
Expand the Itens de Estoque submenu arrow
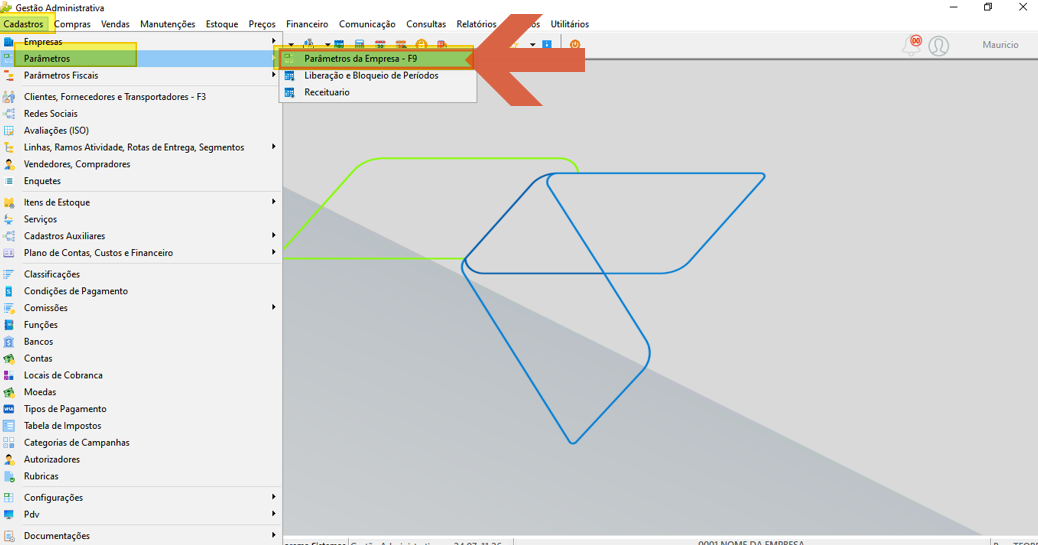(x=273, y=202)
